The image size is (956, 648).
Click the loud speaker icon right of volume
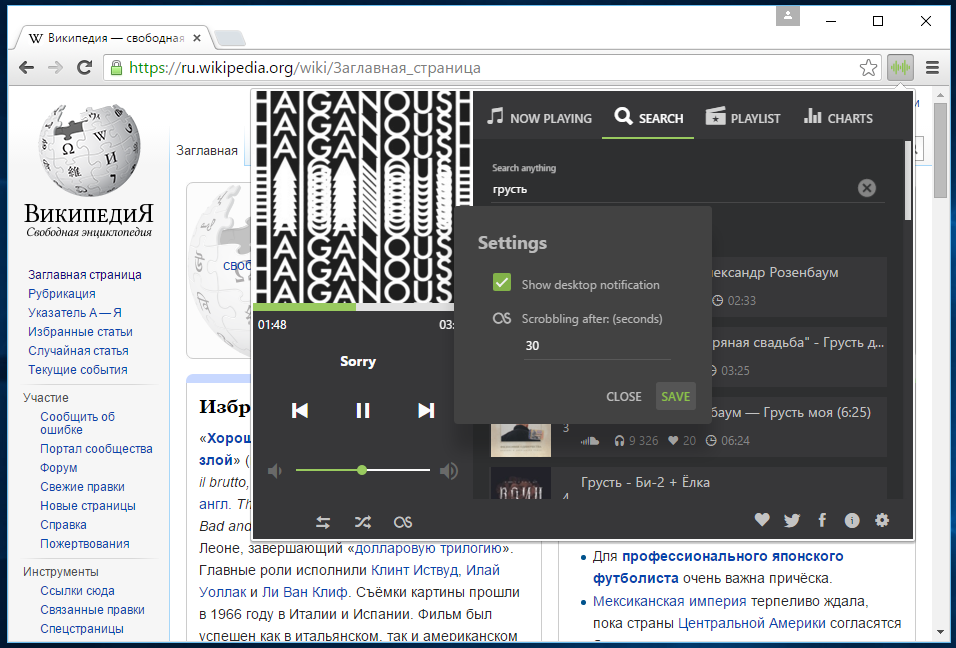tap(449, 471)
